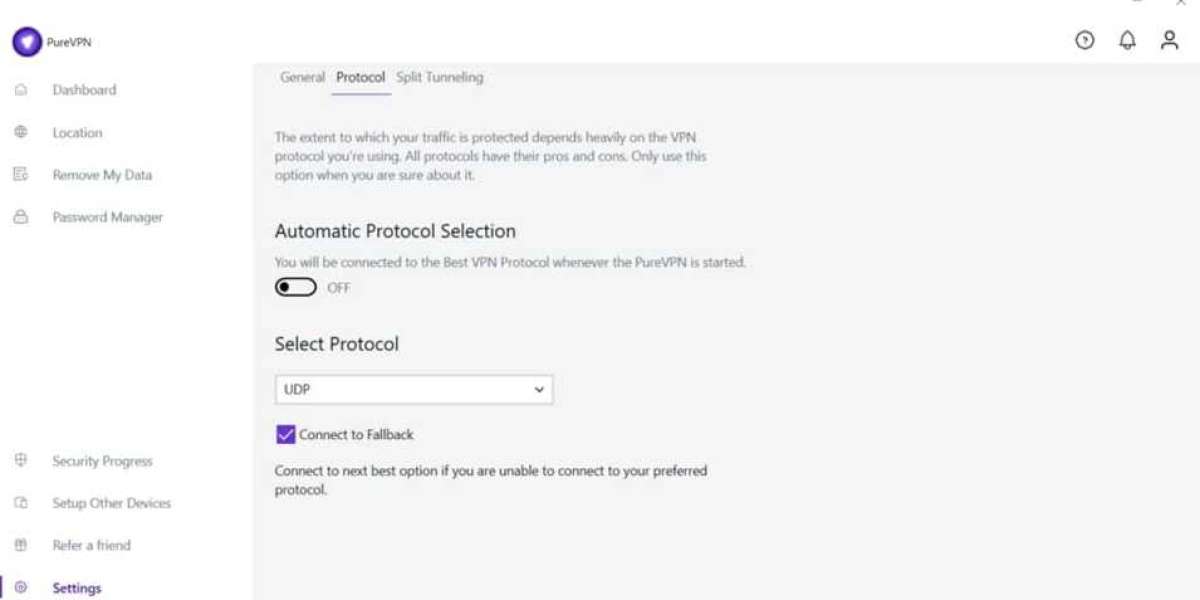Click the PureVPN shield logo

tap(27, 42)
